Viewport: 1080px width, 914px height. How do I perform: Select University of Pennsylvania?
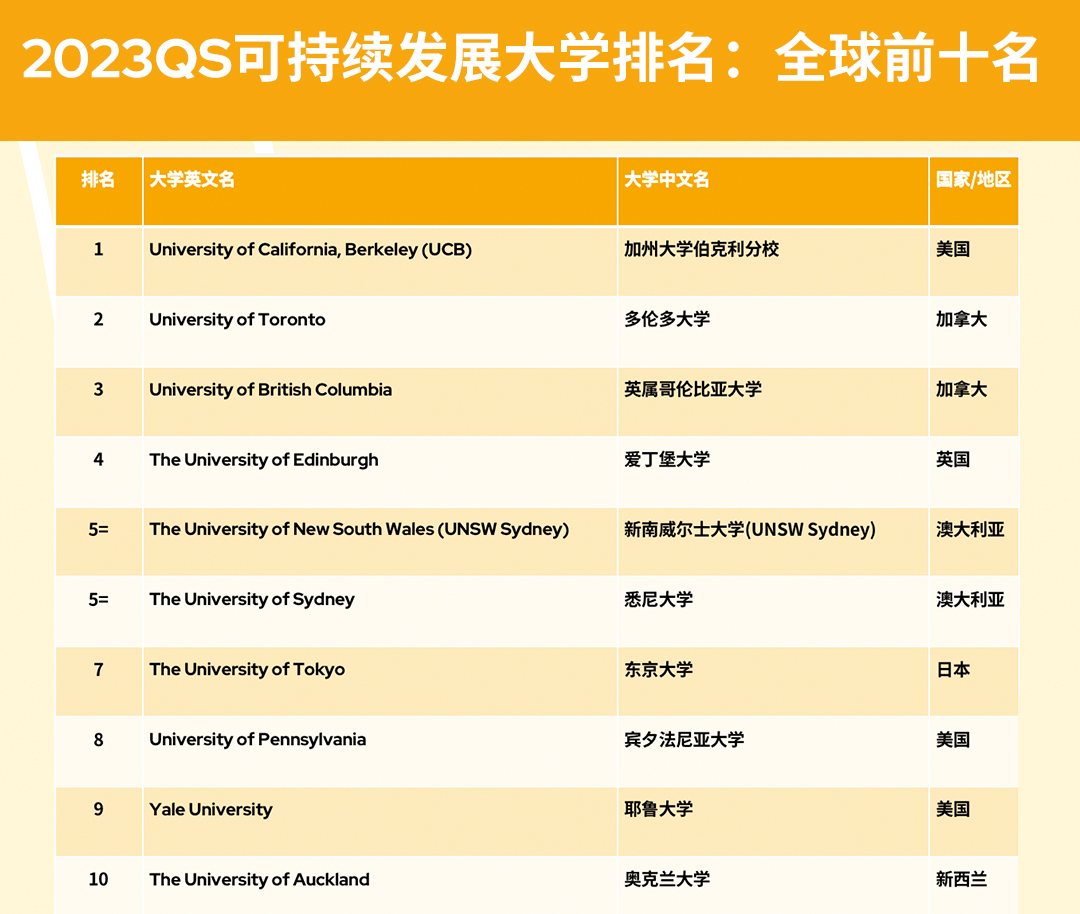[x=256, y=739]
